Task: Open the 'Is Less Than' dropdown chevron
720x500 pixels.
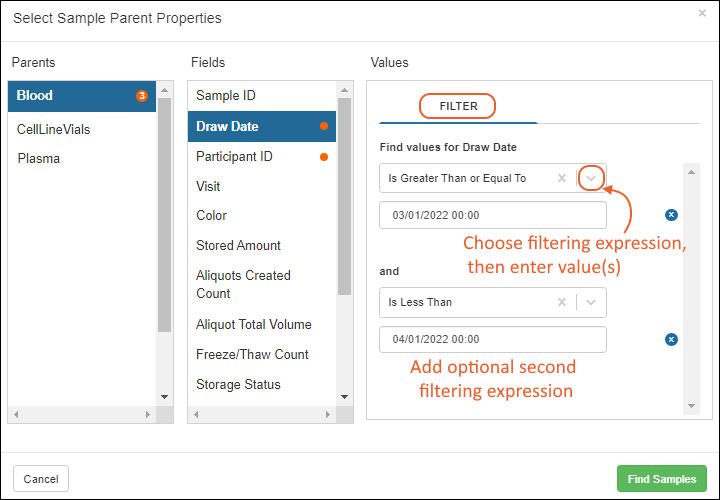Action: 592,302
